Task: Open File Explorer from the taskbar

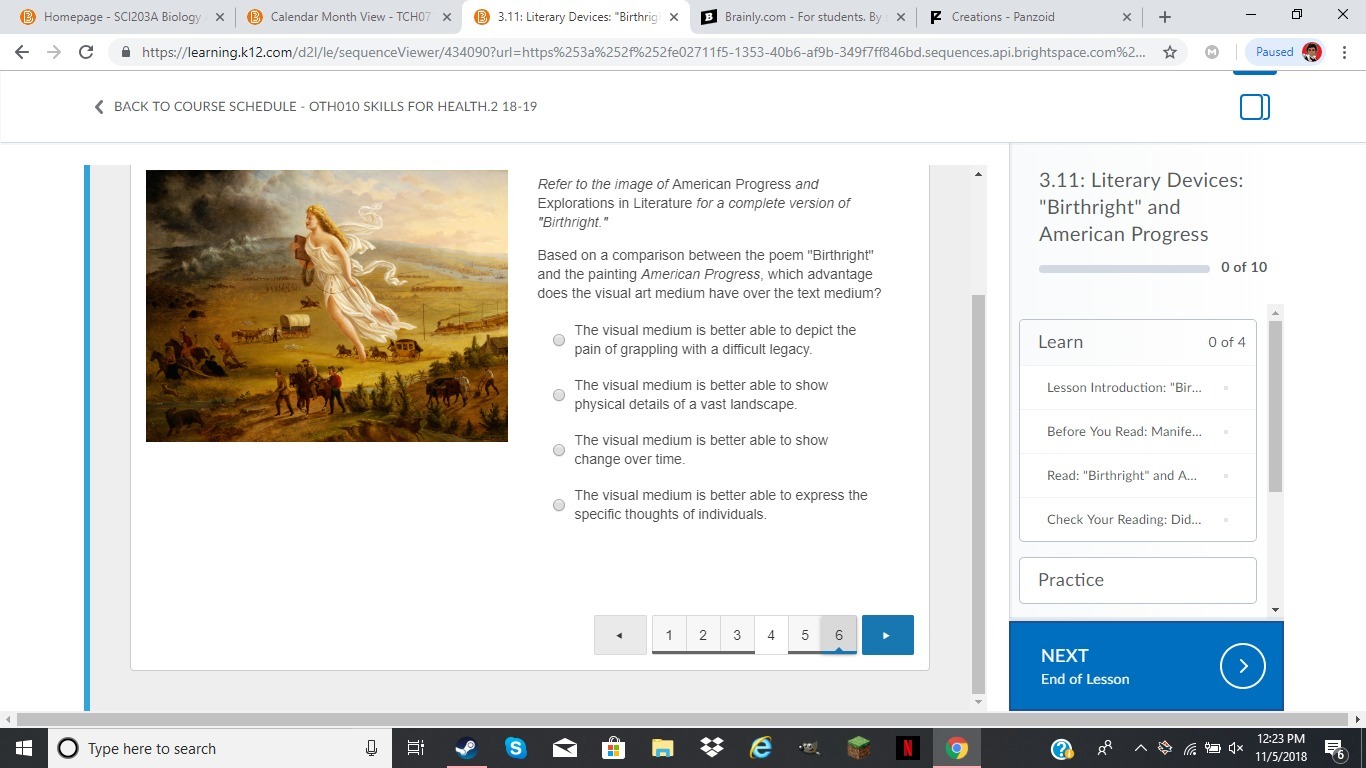Action: coord(662,748)
